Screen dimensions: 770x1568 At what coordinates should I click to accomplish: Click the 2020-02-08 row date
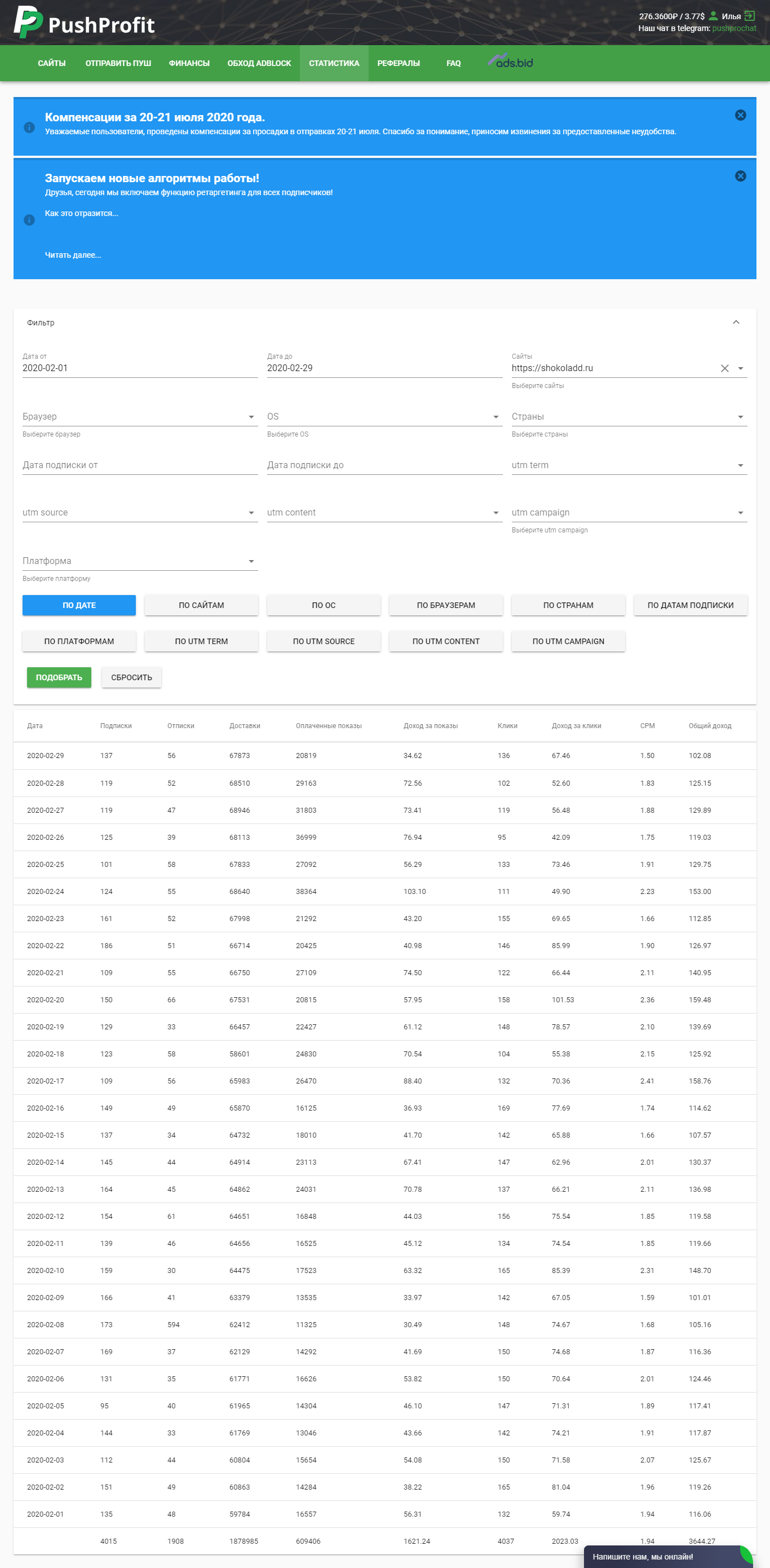[x=46, y=1324]
